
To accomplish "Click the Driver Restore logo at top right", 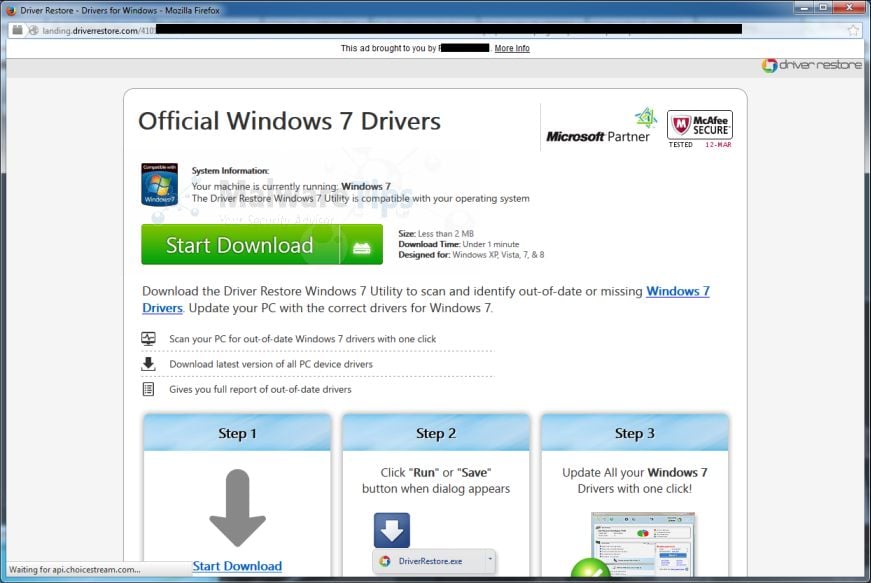I will pyautogui.click(x=811, y=65).
